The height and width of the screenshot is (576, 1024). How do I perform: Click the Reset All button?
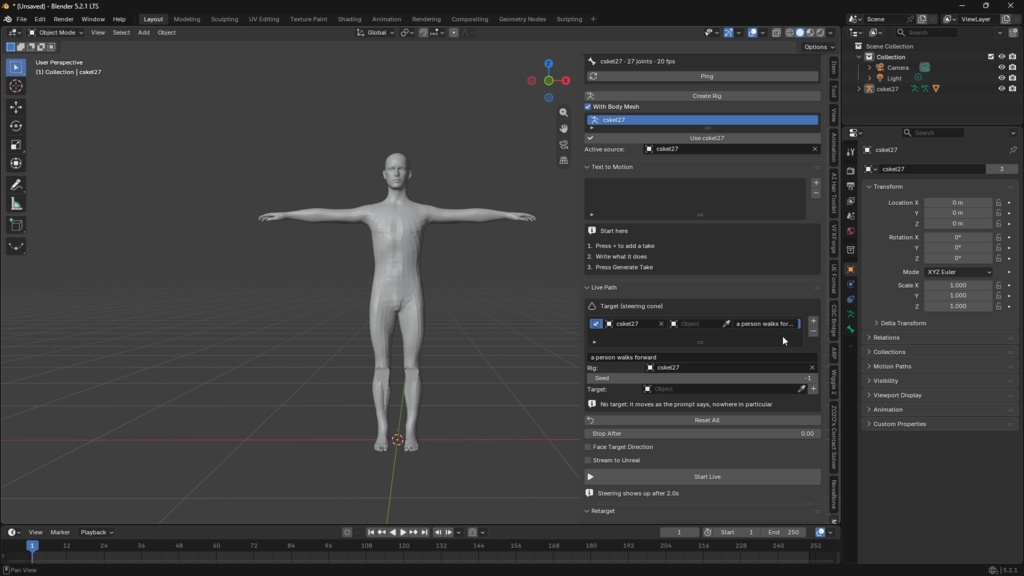(x=703, y=421)
